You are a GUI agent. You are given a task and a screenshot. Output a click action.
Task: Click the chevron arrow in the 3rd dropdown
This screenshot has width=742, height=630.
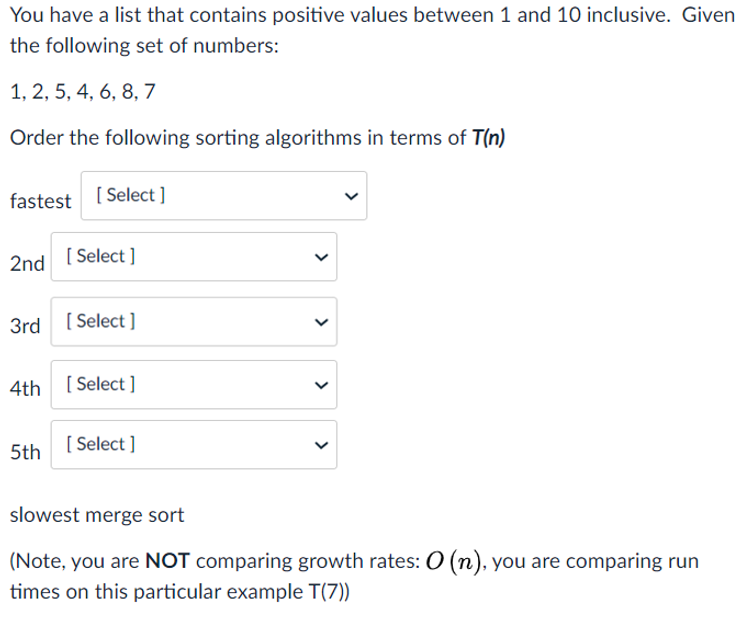pos(321,322)
